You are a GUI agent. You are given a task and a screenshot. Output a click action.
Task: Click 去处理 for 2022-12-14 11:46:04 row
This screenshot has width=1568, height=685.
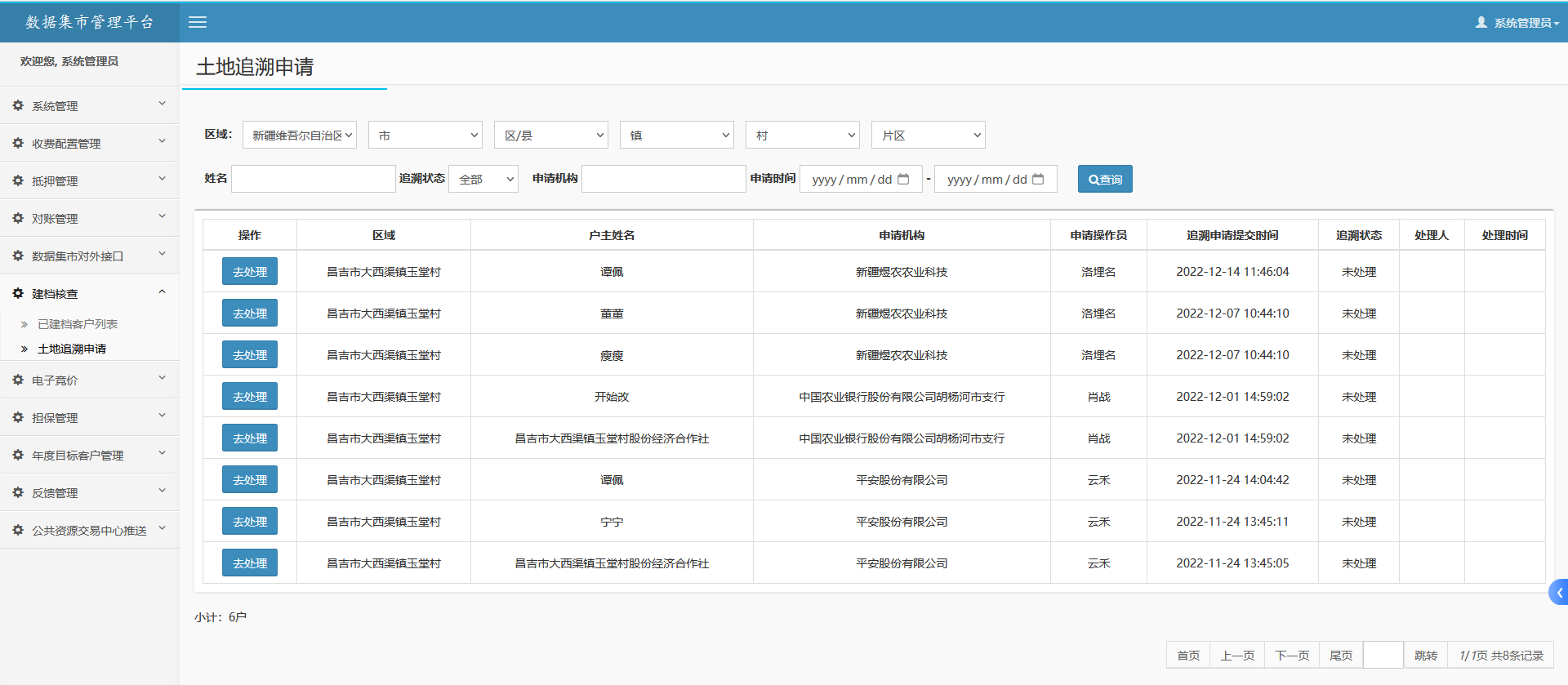250,271
